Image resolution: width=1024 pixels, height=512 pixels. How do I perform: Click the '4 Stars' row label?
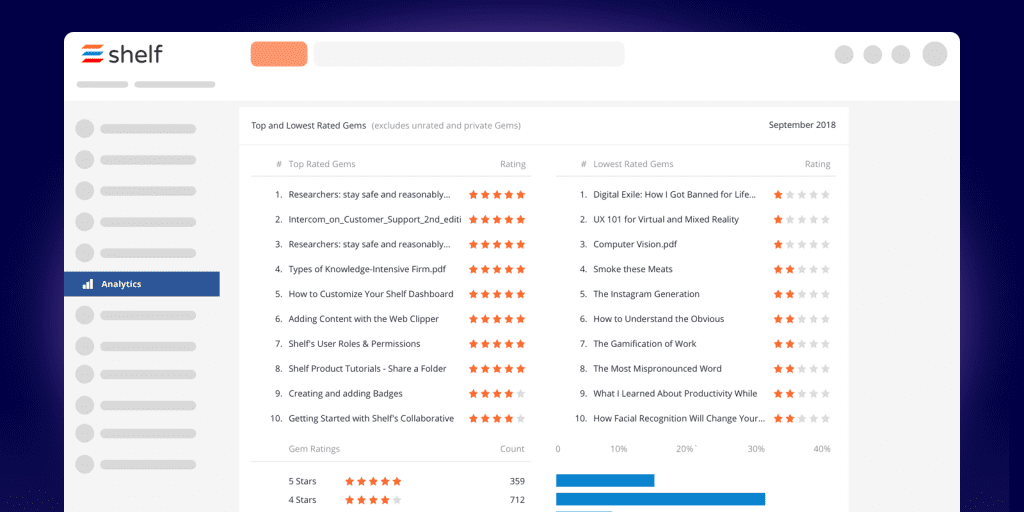(x=302, y=500)
